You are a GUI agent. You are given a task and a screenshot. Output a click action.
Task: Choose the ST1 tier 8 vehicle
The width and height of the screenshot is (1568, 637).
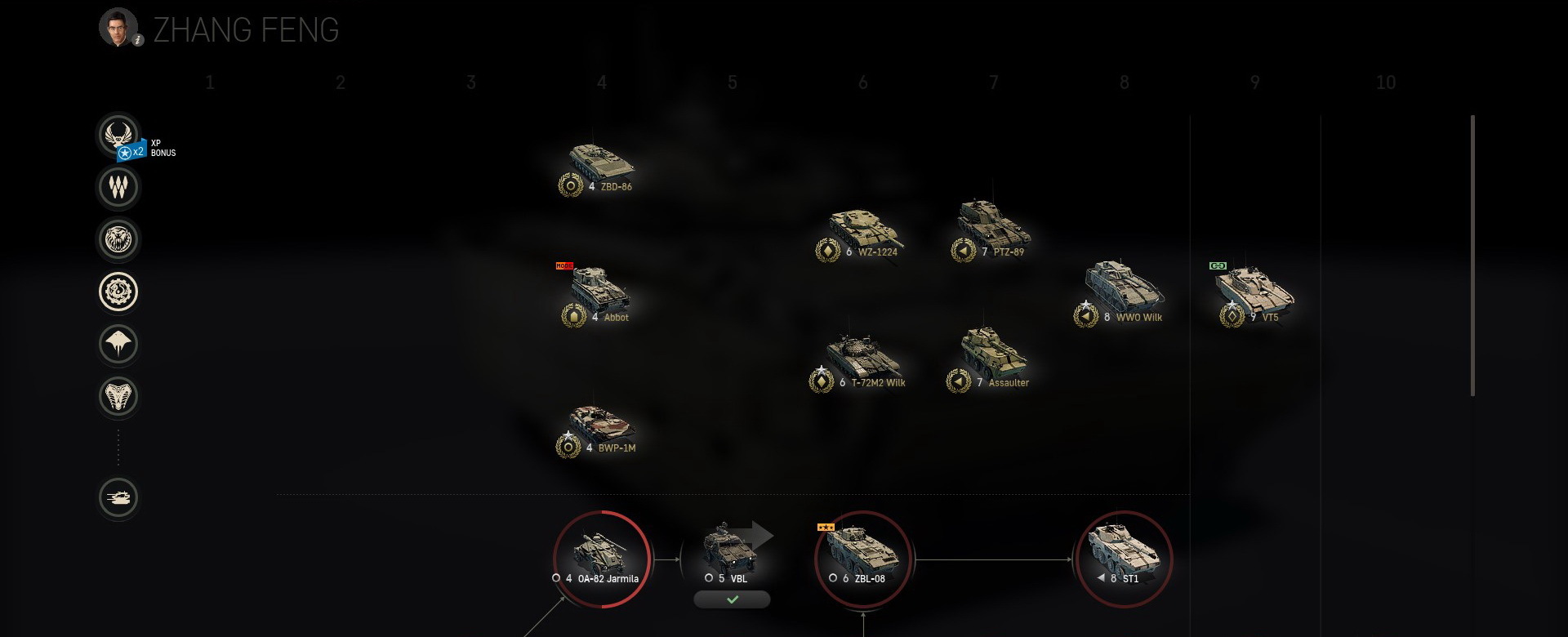coord(1125,559)
